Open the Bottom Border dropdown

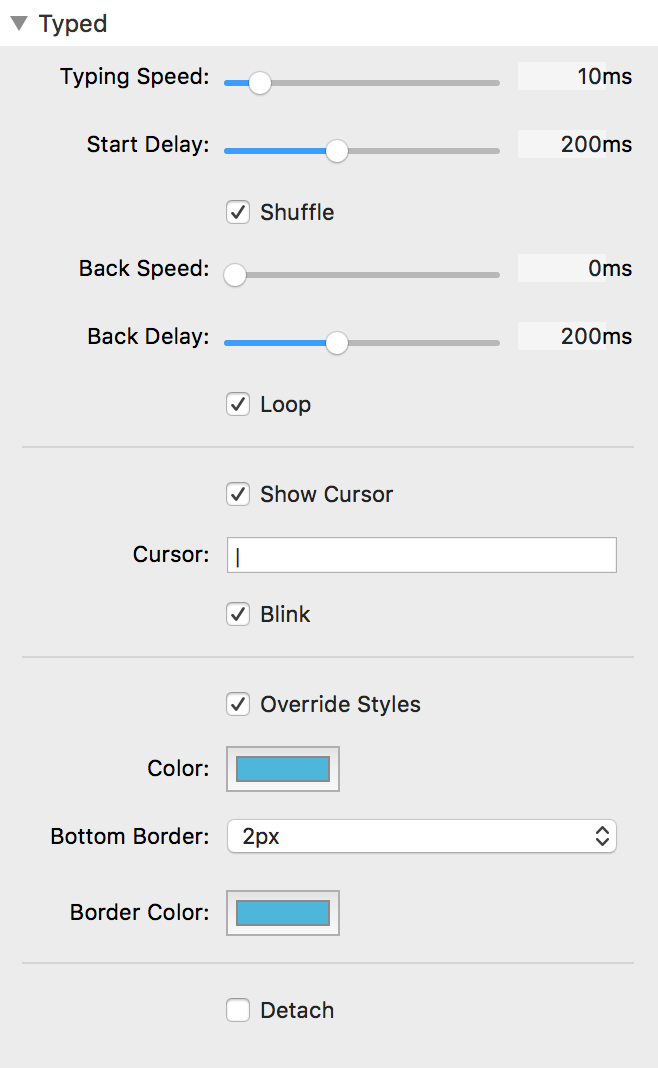[421, 836]
